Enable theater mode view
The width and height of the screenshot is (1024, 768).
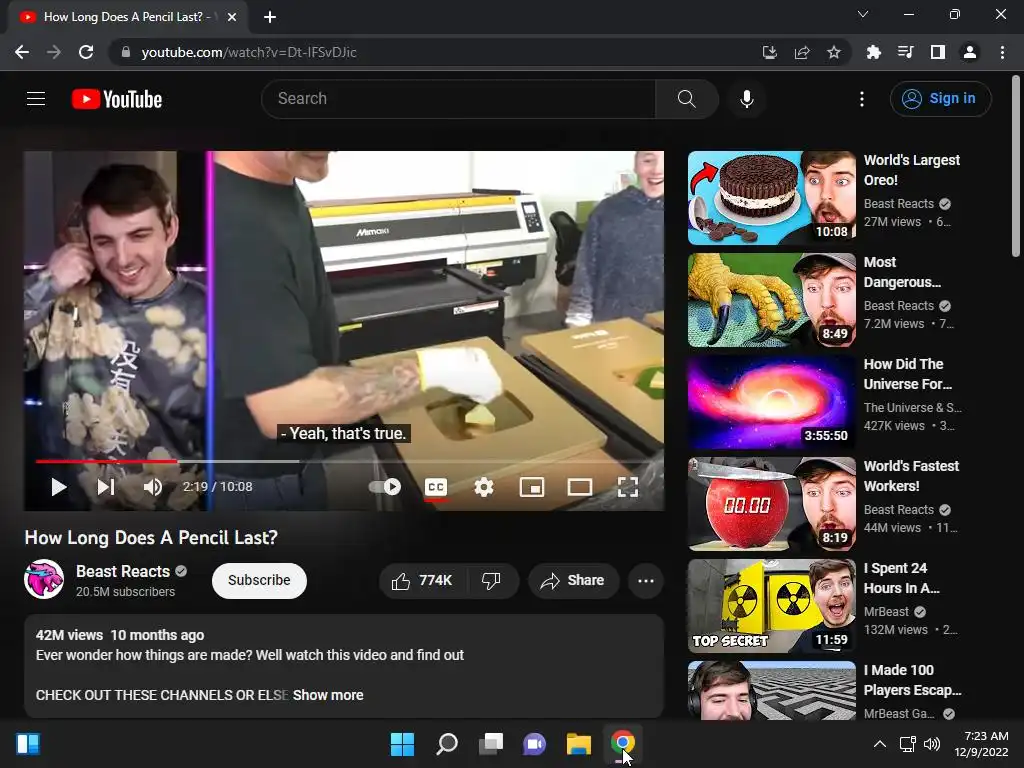(x=580, y=487)
